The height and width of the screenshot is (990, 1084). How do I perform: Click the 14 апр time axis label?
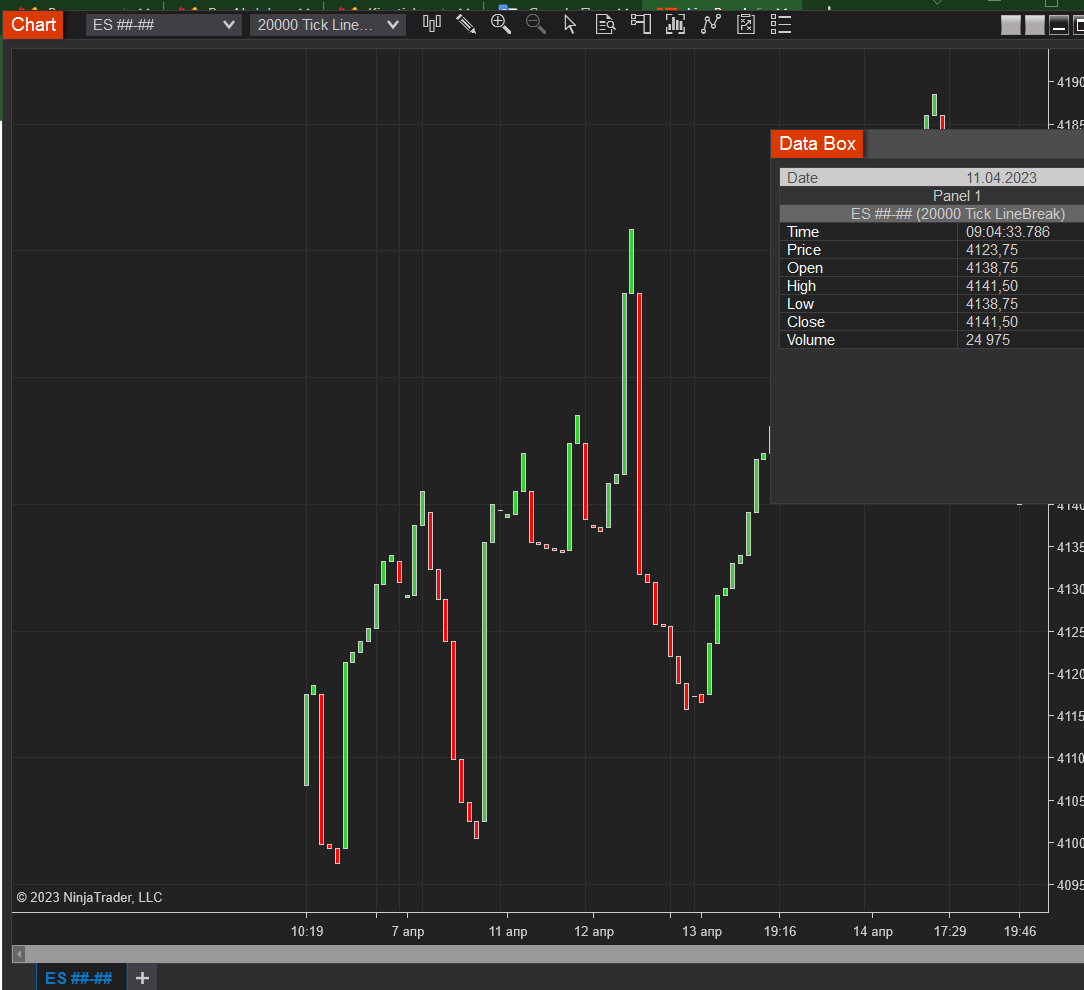pos(872,931)
